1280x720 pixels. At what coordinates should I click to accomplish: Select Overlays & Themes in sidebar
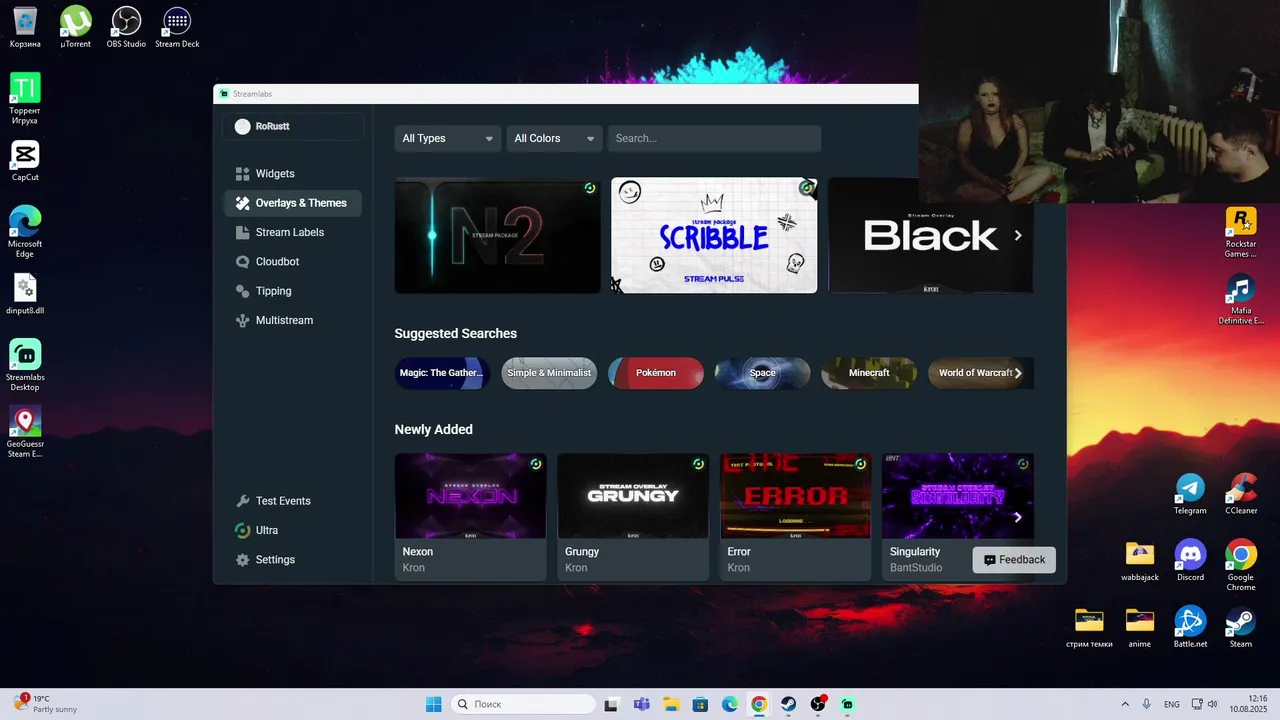[x=292, y=203]
